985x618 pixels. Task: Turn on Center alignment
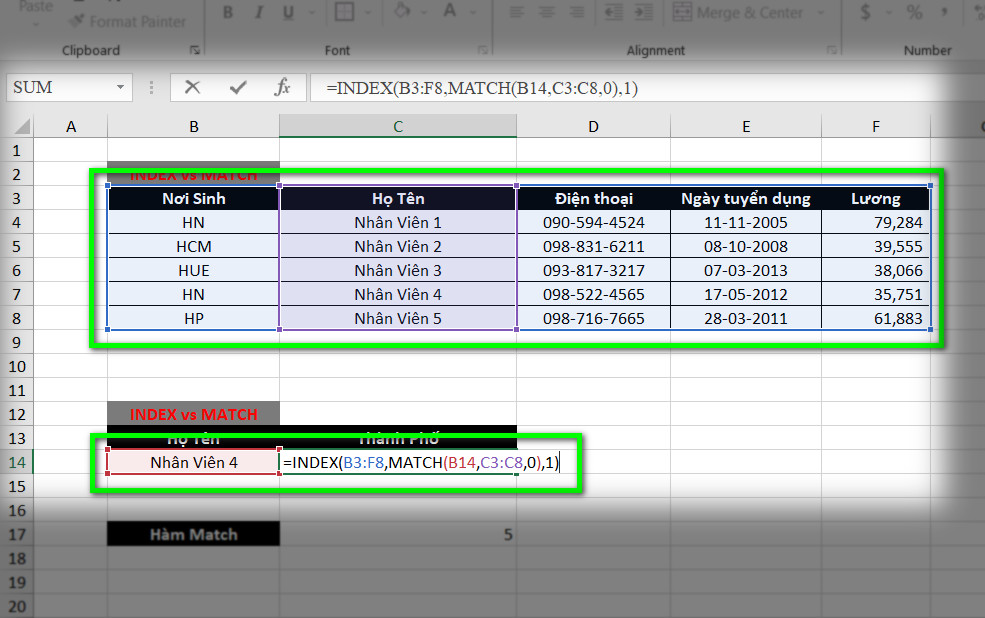tap(547, 13)
